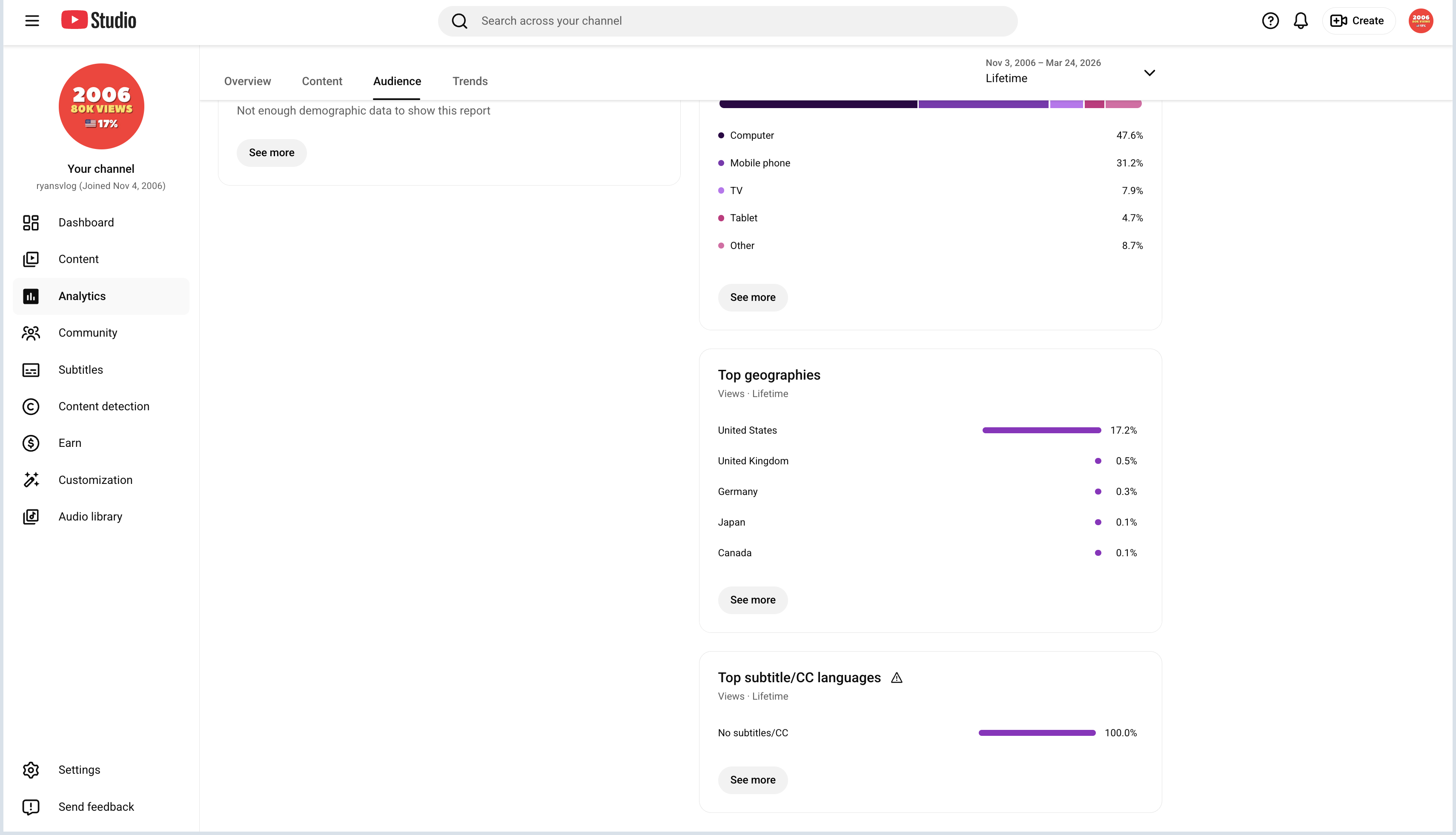Open the help question mark icon
The height and width of the screenshot is (835, 1456).
click(x=1270, y=21)
